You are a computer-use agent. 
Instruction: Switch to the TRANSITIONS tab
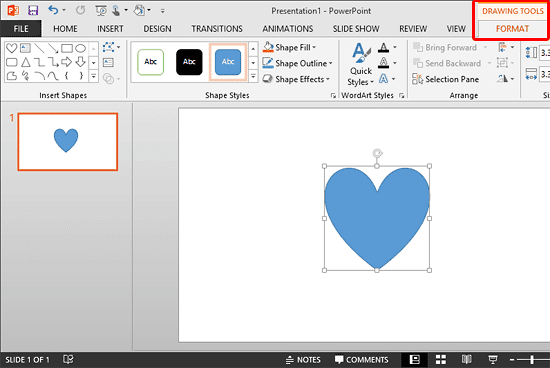coord(217,29)
